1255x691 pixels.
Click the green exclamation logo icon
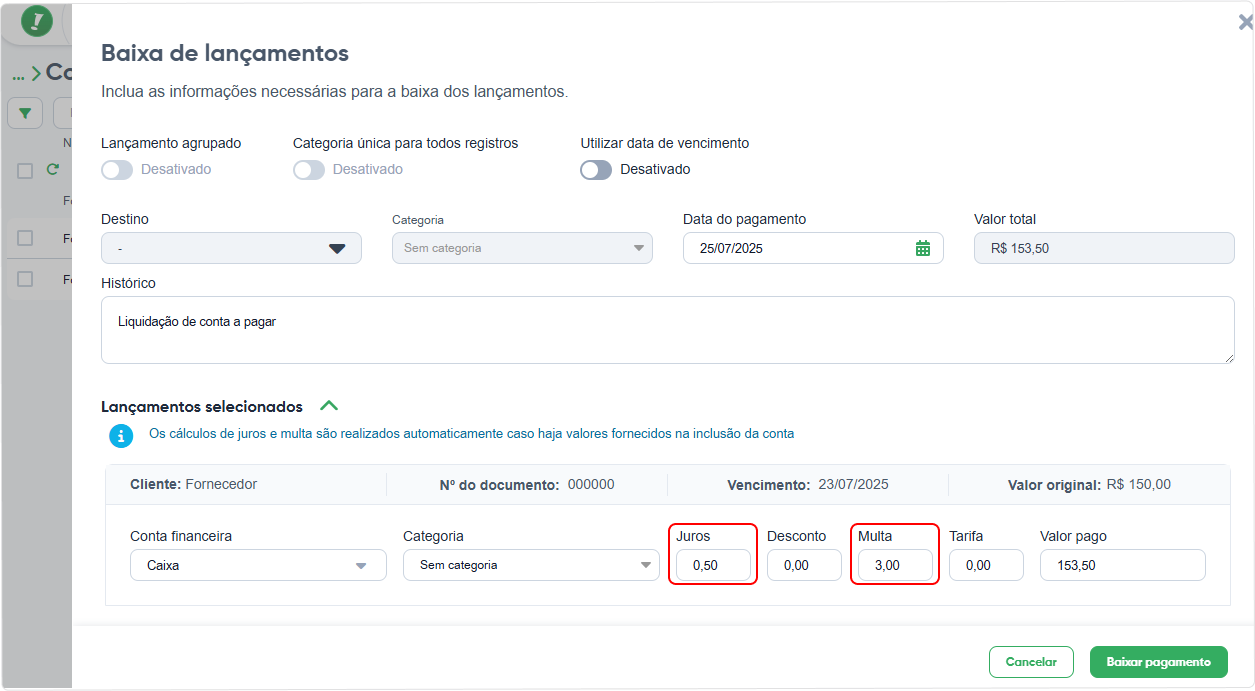[37, 21]
